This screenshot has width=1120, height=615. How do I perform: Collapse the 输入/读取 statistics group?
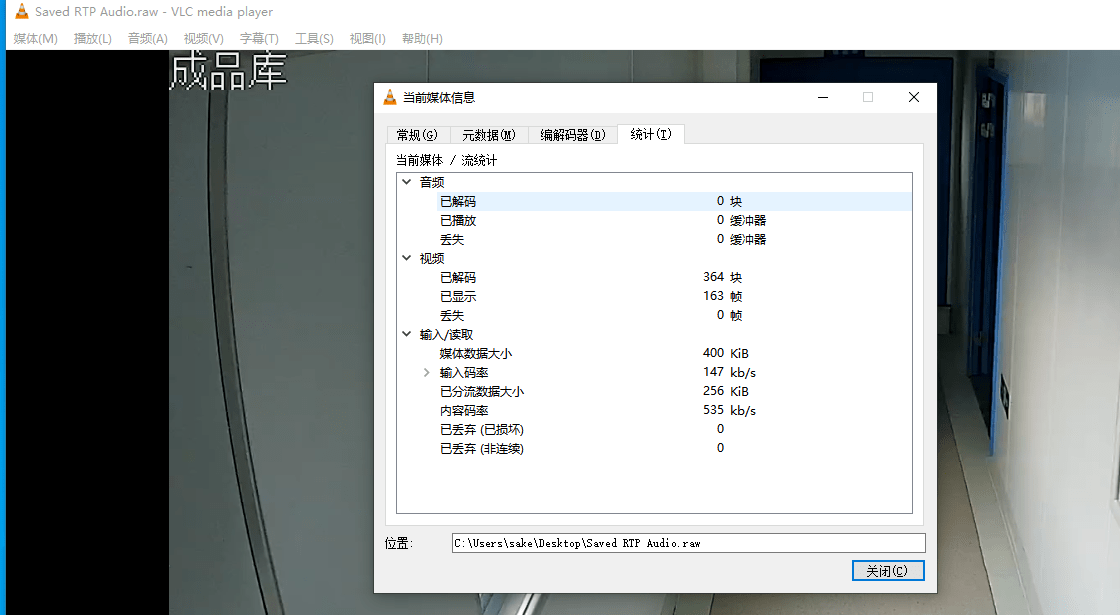(x=406, y=334)
